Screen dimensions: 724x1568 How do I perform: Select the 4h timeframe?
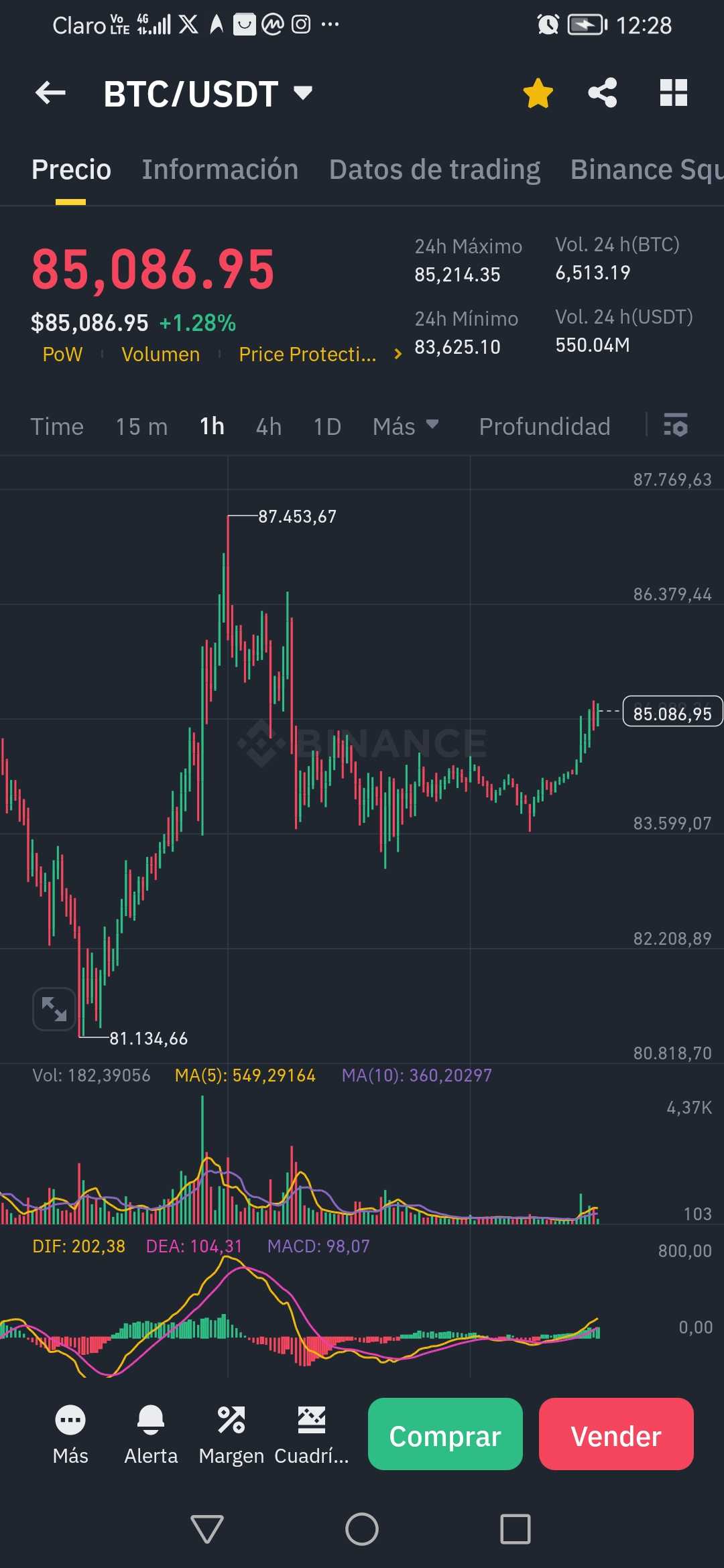click(269, 426)
